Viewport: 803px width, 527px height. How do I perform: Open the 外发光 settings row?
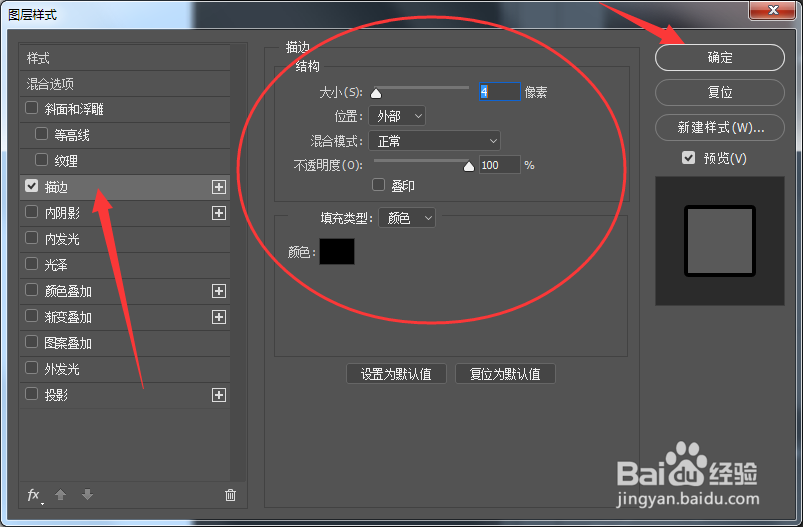click(125, 369)
